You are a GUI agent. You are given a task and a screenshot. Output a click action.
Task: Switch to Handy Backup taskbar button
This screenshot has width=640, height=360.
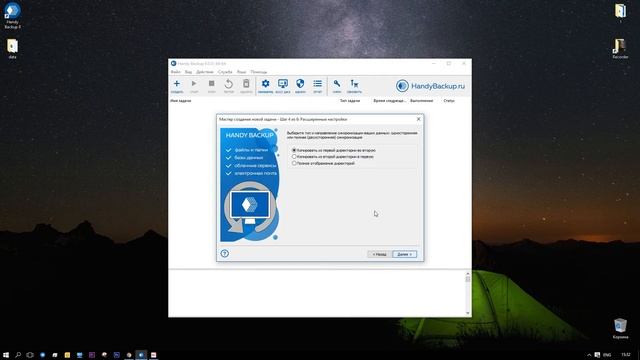click(141, 355)
